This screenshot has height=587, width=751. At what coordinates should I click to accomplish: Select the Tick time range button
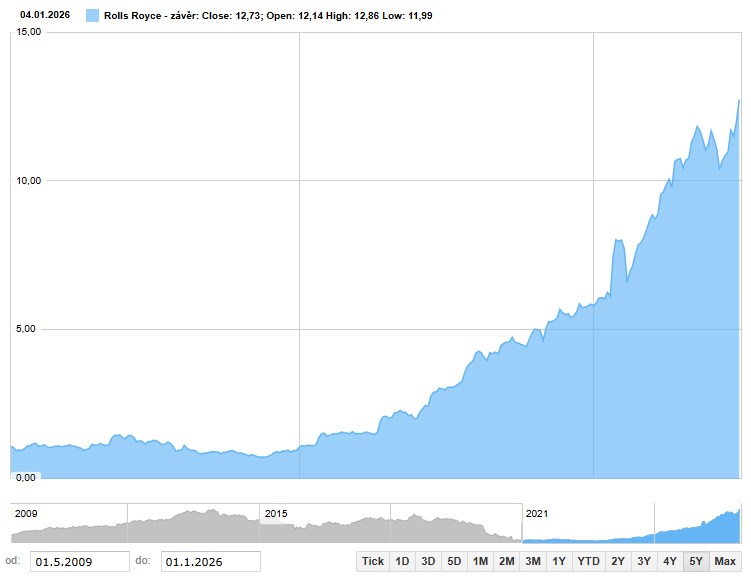tap(373, 561)
